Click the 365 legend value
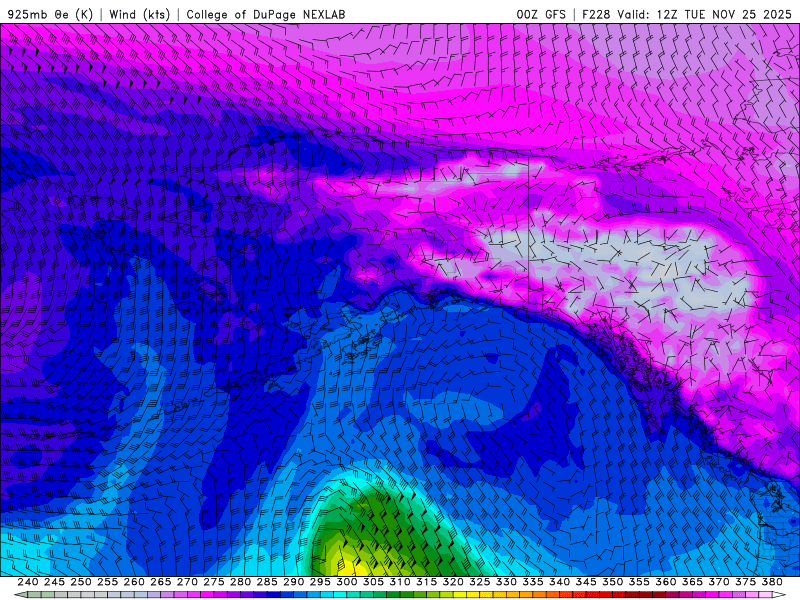Viewport: 800px width, 600px height. point(692,582)
